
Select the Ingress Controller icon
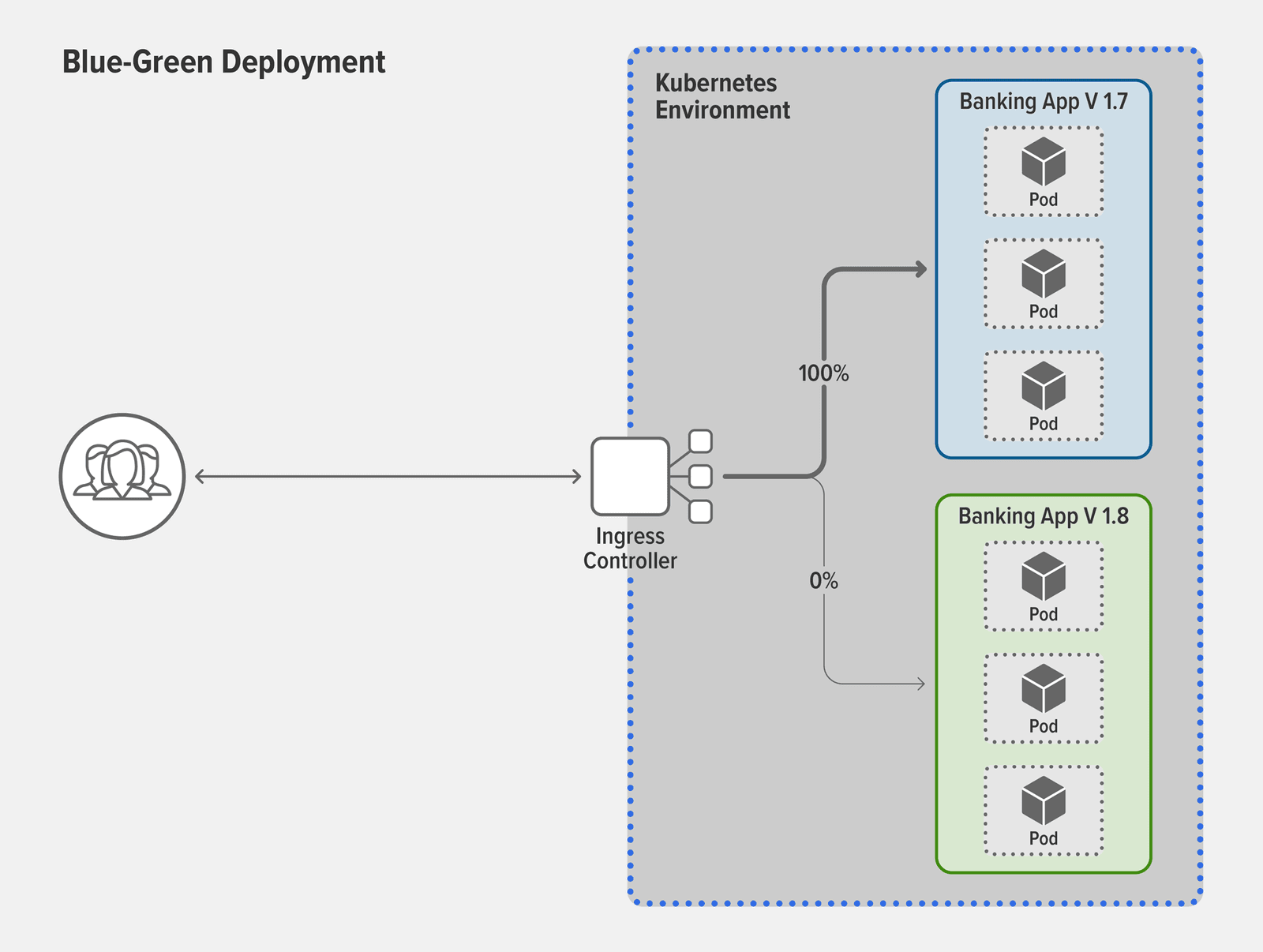[629, 476]
